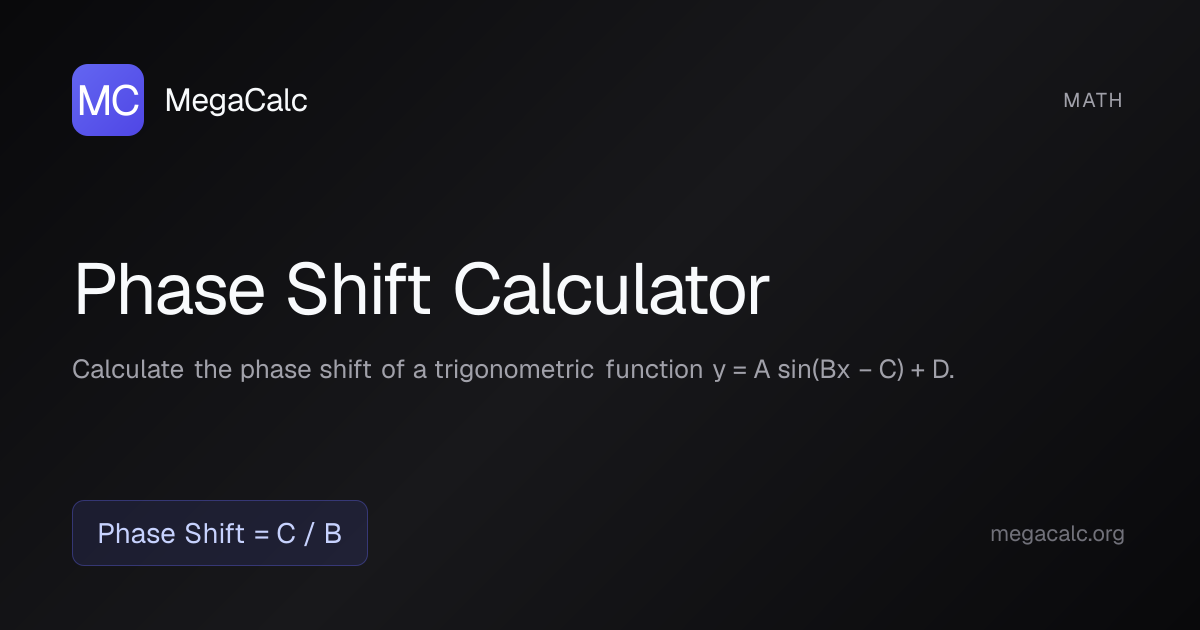This screenshot has height=630, width=1200.
Task: Click the word Shift in the main title
Action: click(358, 291)
